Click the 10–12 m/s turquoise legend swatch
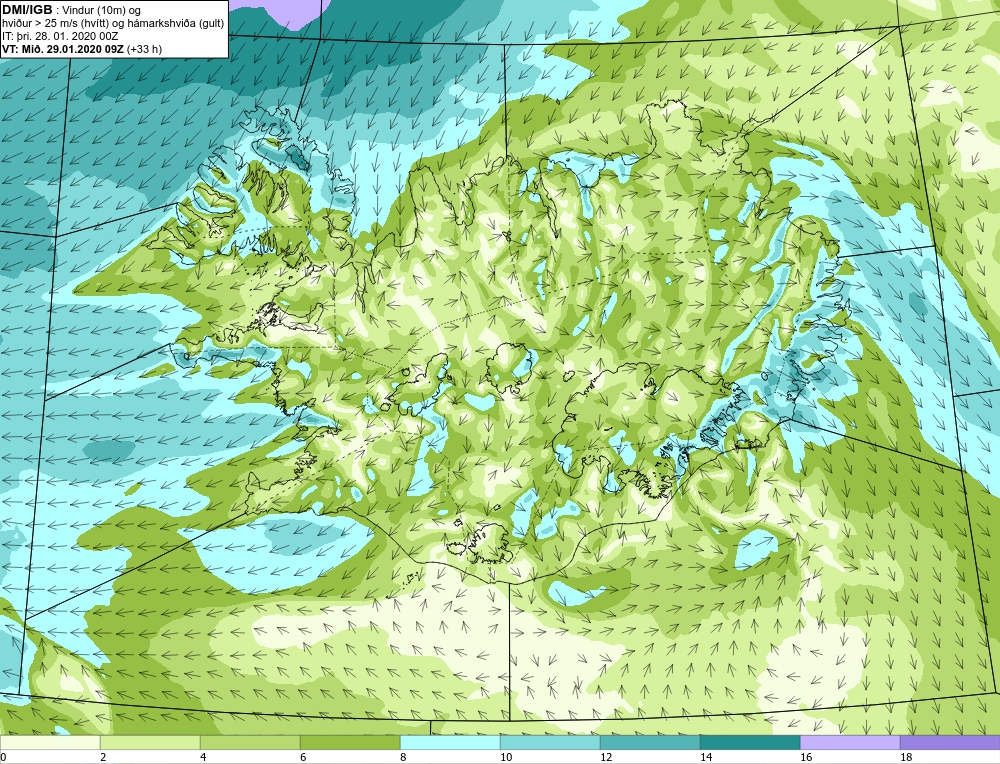The image size is (1000, 764). coord(550,742)
